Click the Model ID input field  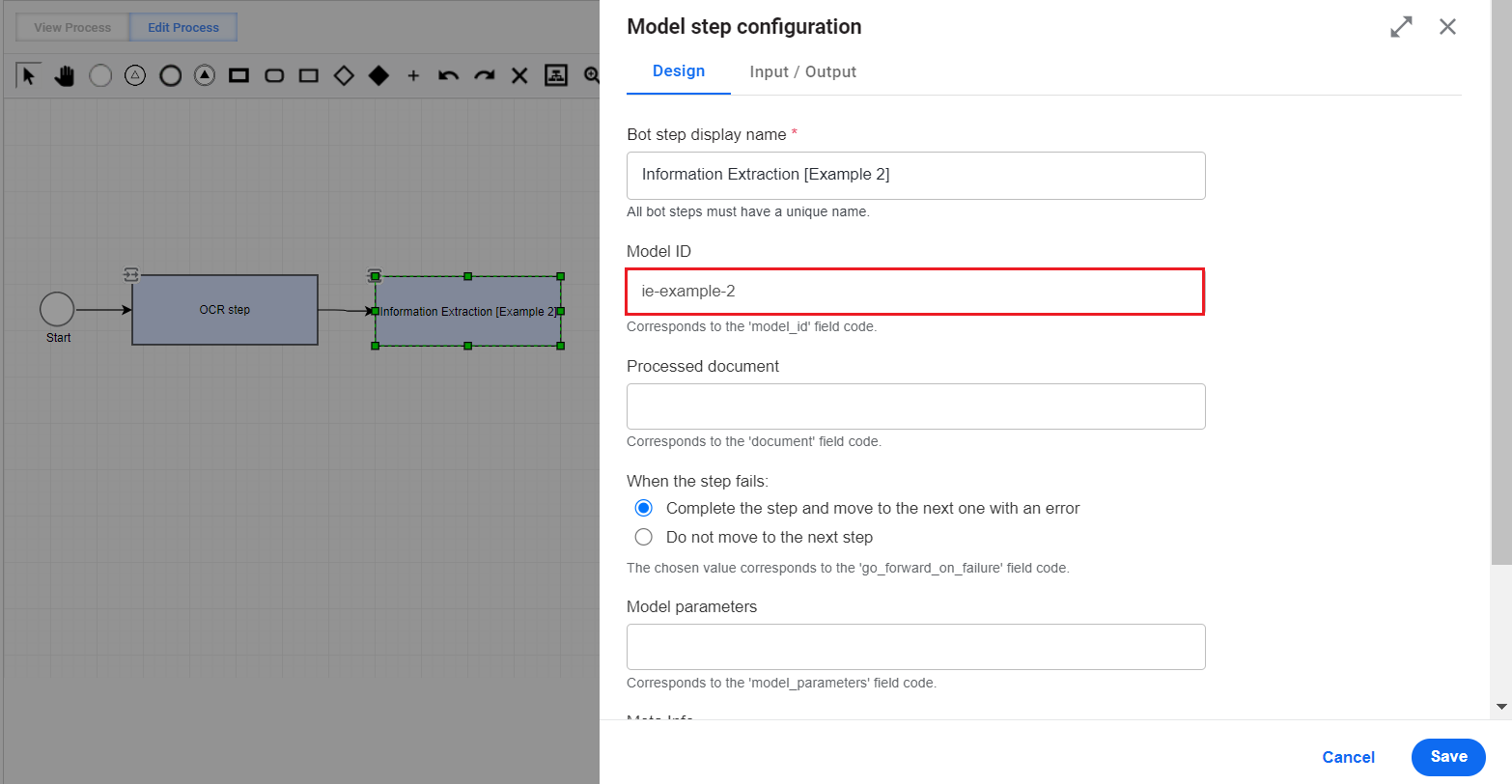click(915, 292)
